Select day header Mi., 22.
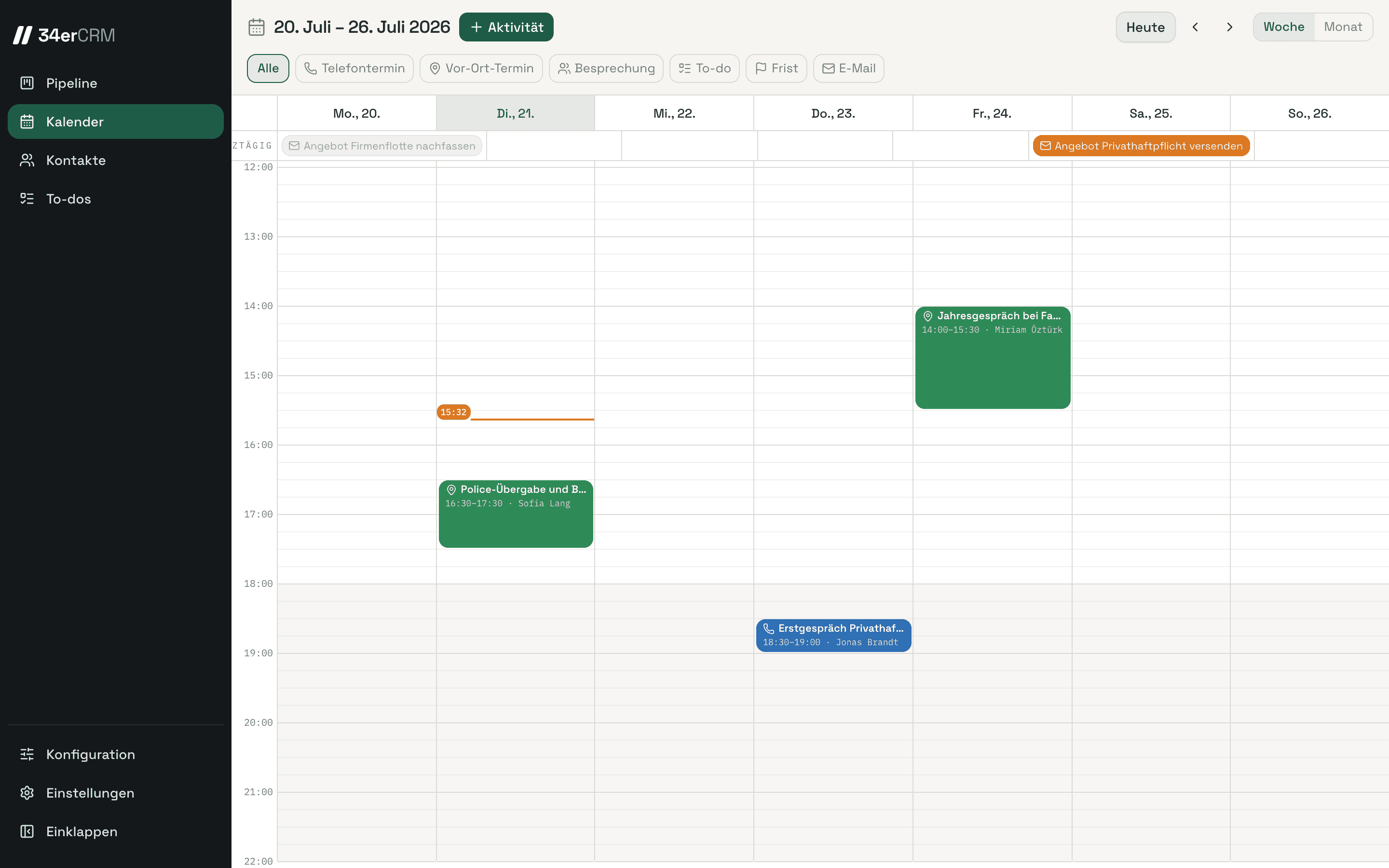The height and width of the screenshot is (868, 1389). [x=674, y=113]
